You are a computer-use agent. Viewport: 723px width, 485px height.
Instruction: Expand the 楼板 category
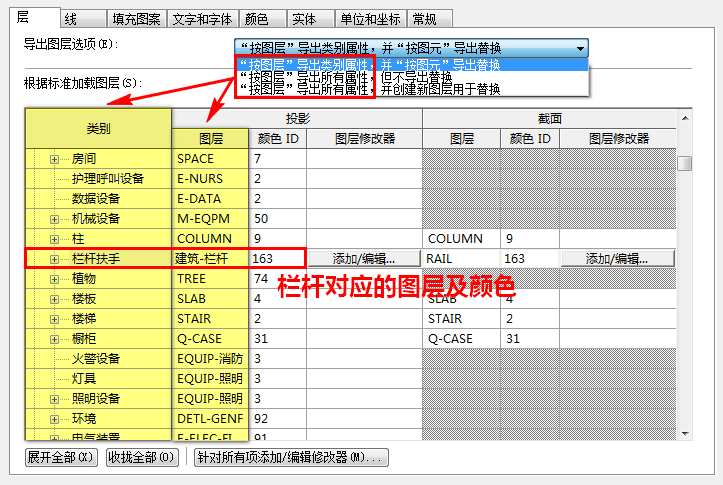point(54,299)
